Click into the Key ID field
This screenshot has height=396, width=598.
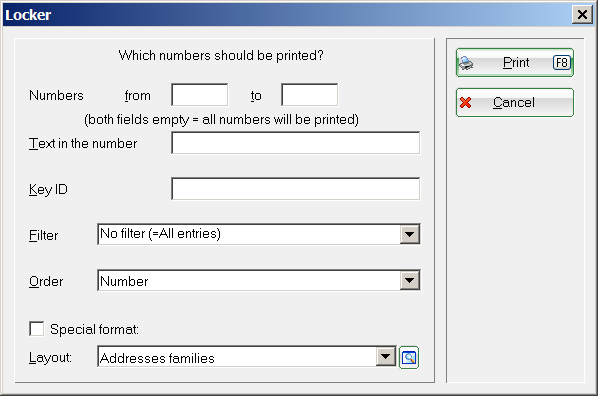click(296, 189)
